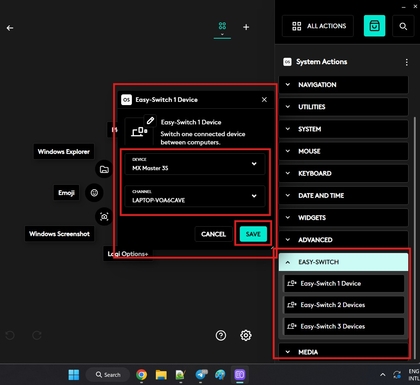Click the Emoji smiley ring icon
This screenshot has width=420, height=385.
[x=94, y=193]
